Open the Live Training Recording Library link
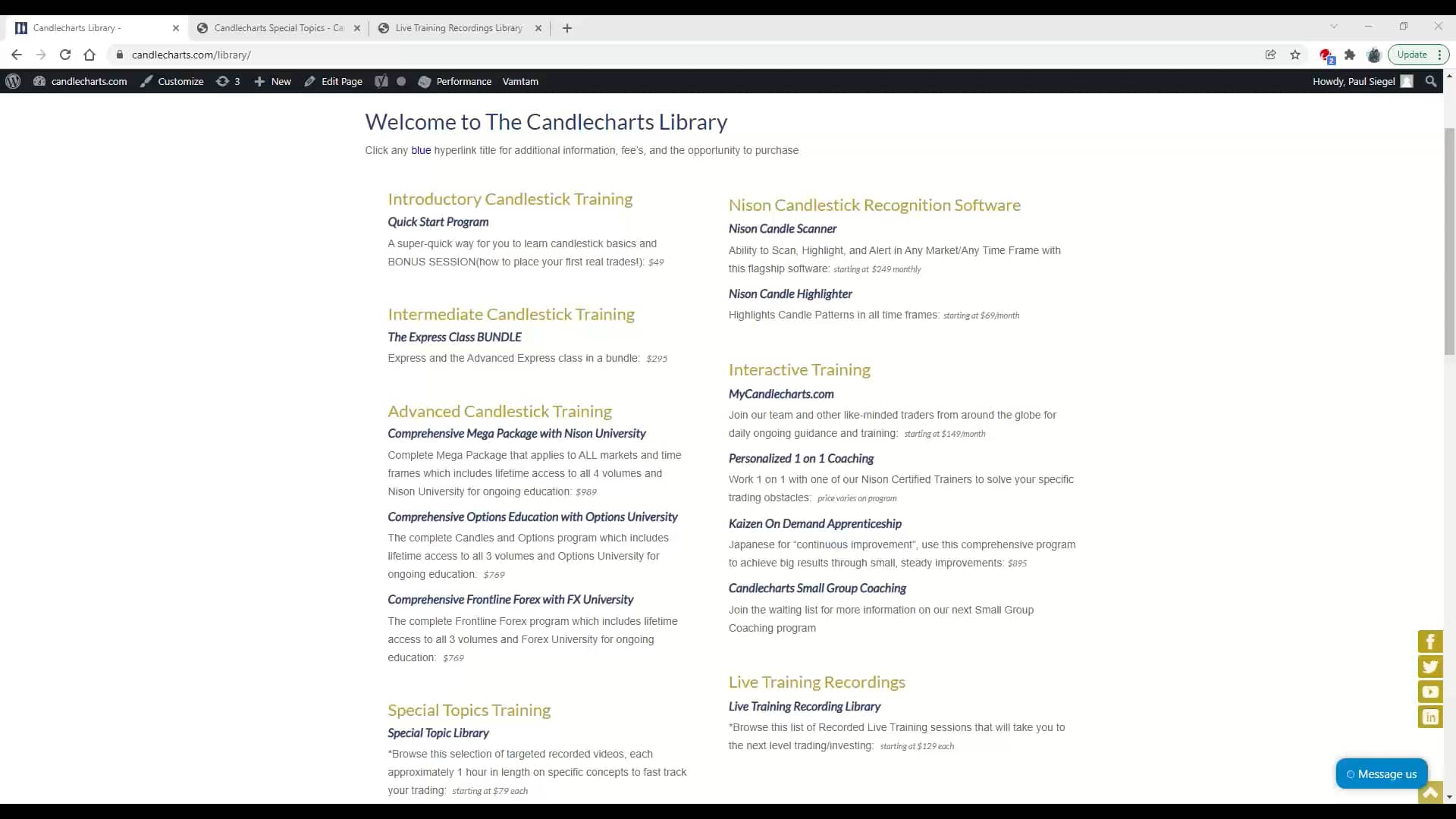Image resolution: width=1456 pixels, height=819 pixels. click(805, 706)
